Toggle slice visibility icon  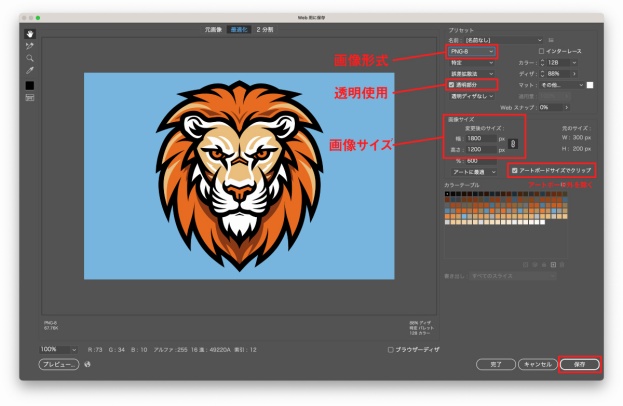(30, 97)
